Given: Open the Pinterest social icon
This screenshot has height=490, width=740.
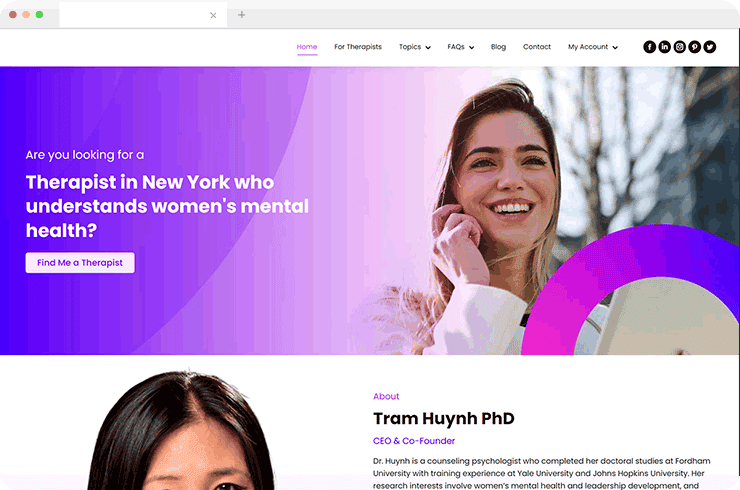Looking at the screenshot, I should [x=695, y=47].
